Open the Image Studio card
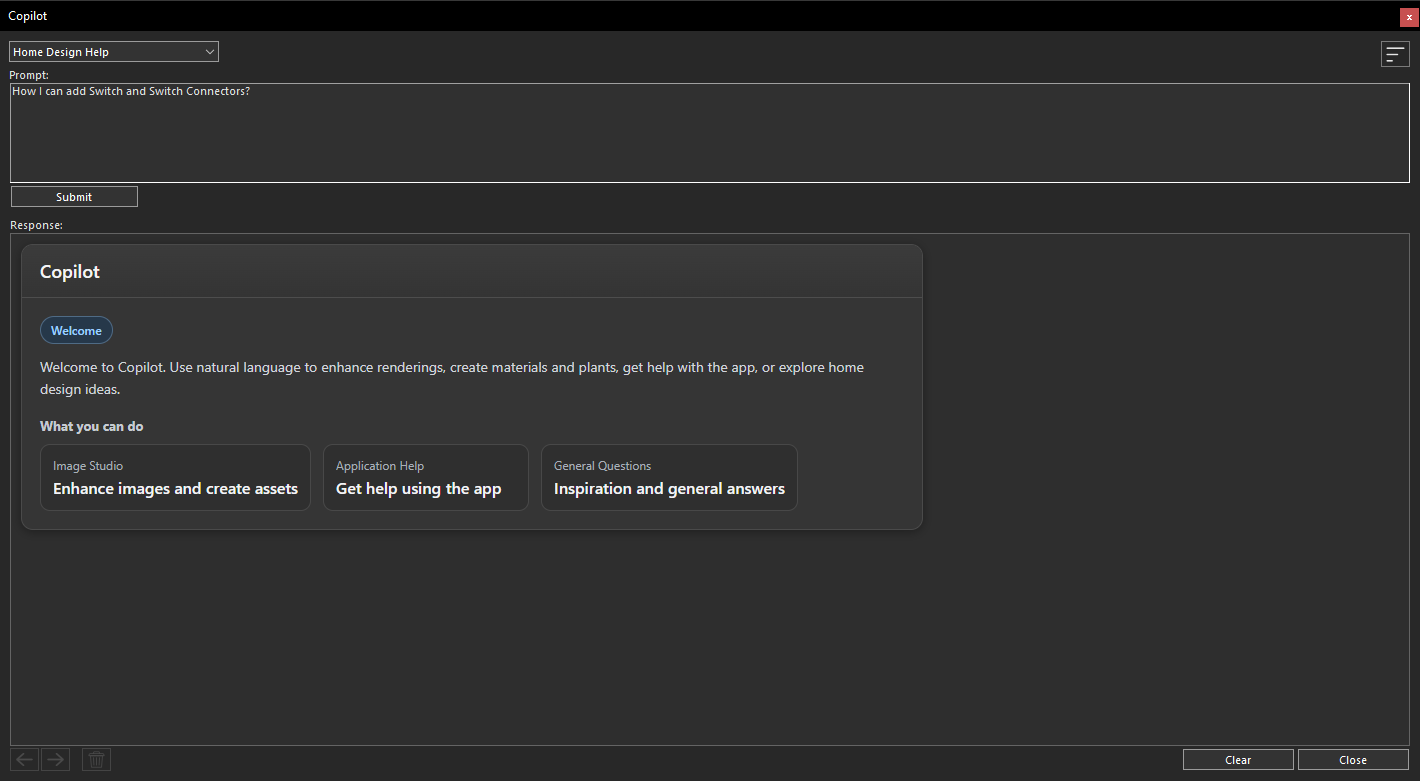The image size is (1420, 781). point(175,478)
